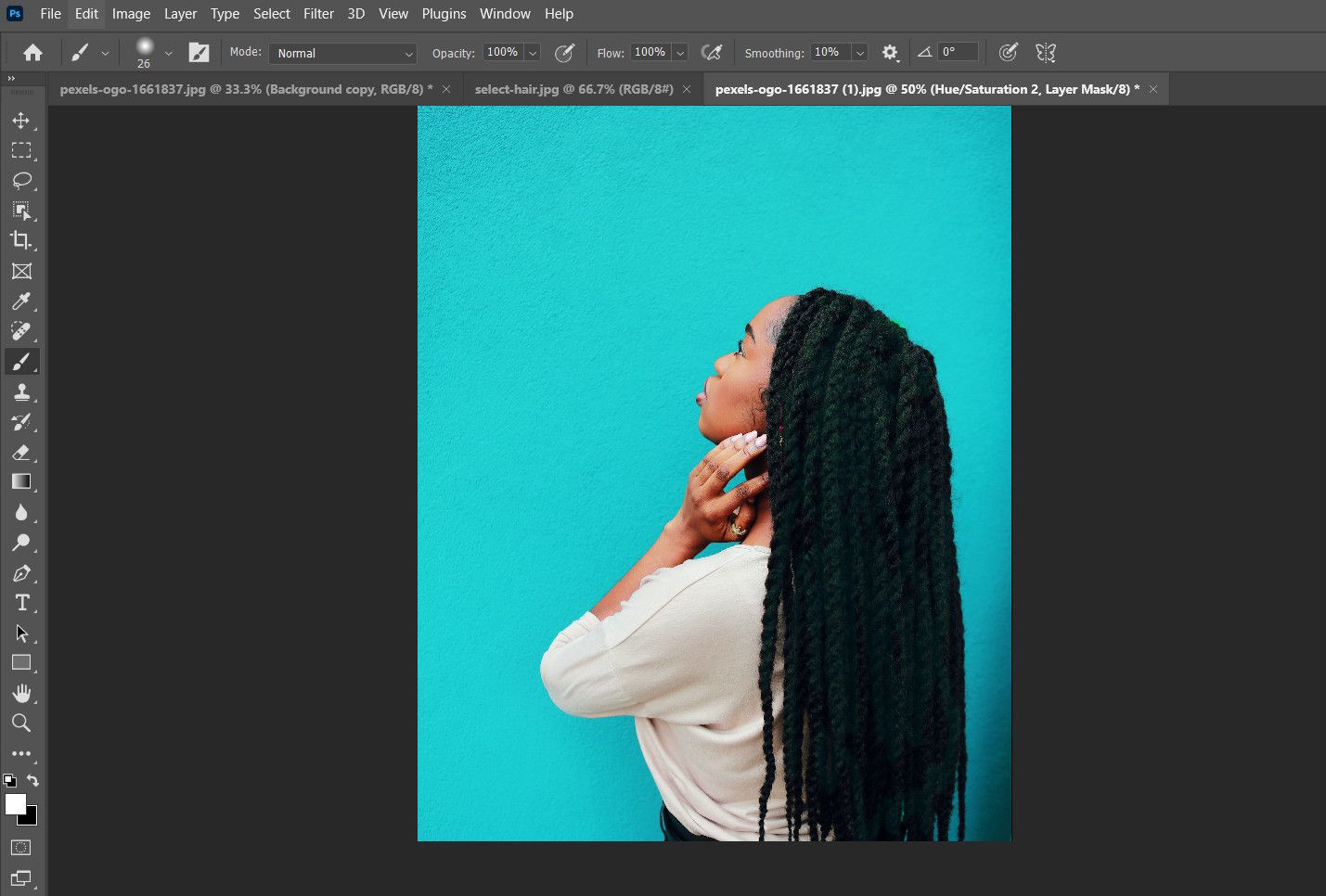1326x896 pixels.
Task: Open the brush preset picker dropdown
Action: click(168, 53)
